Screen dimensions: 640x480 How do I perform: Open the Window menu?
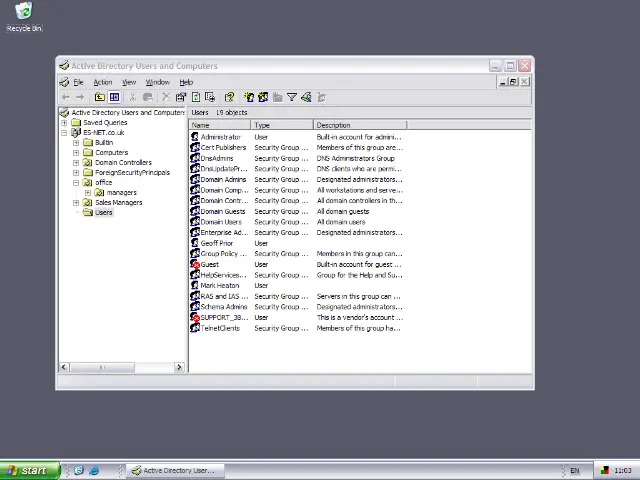pos(158,82)
